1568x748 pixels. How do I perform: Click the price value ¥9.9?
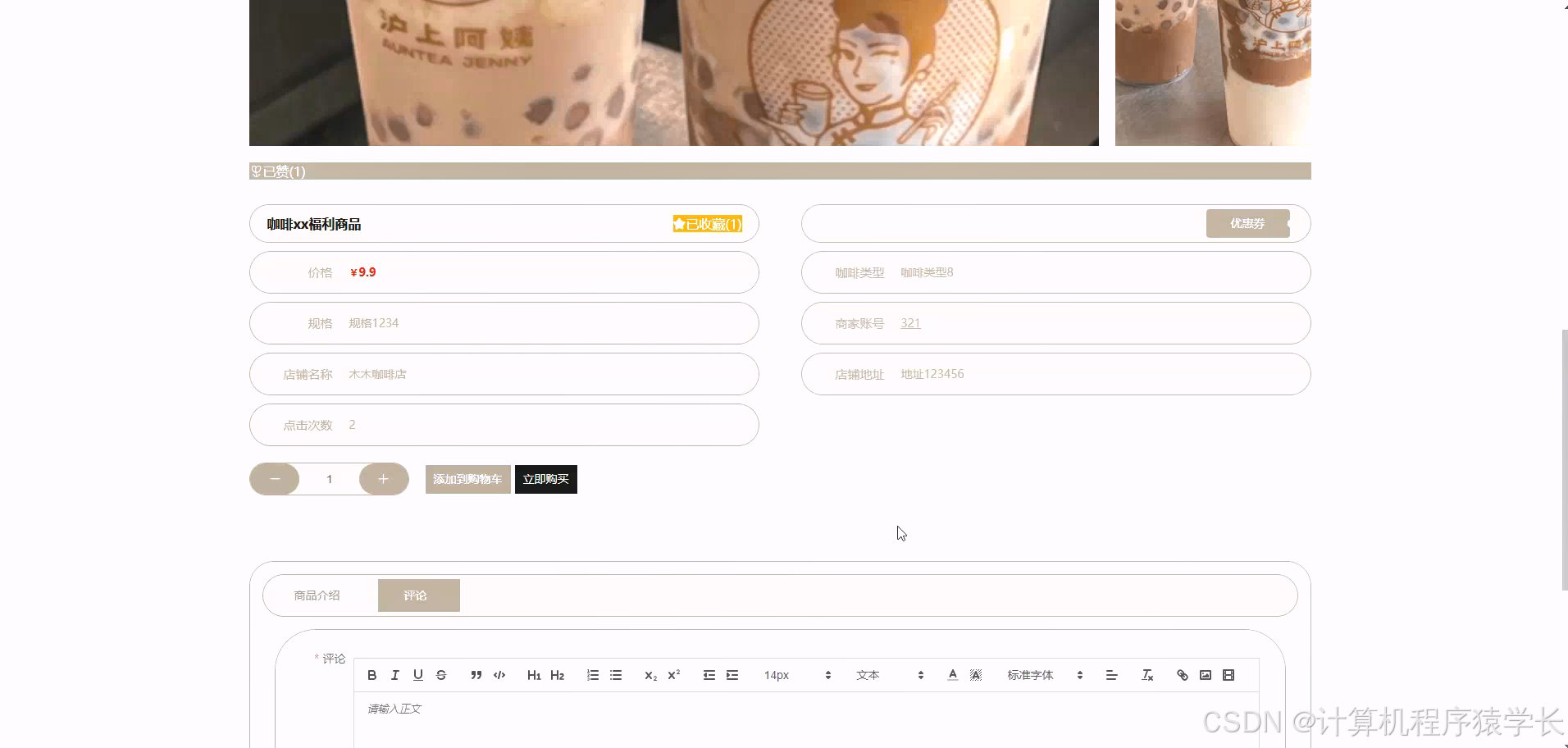coord(363,272)
